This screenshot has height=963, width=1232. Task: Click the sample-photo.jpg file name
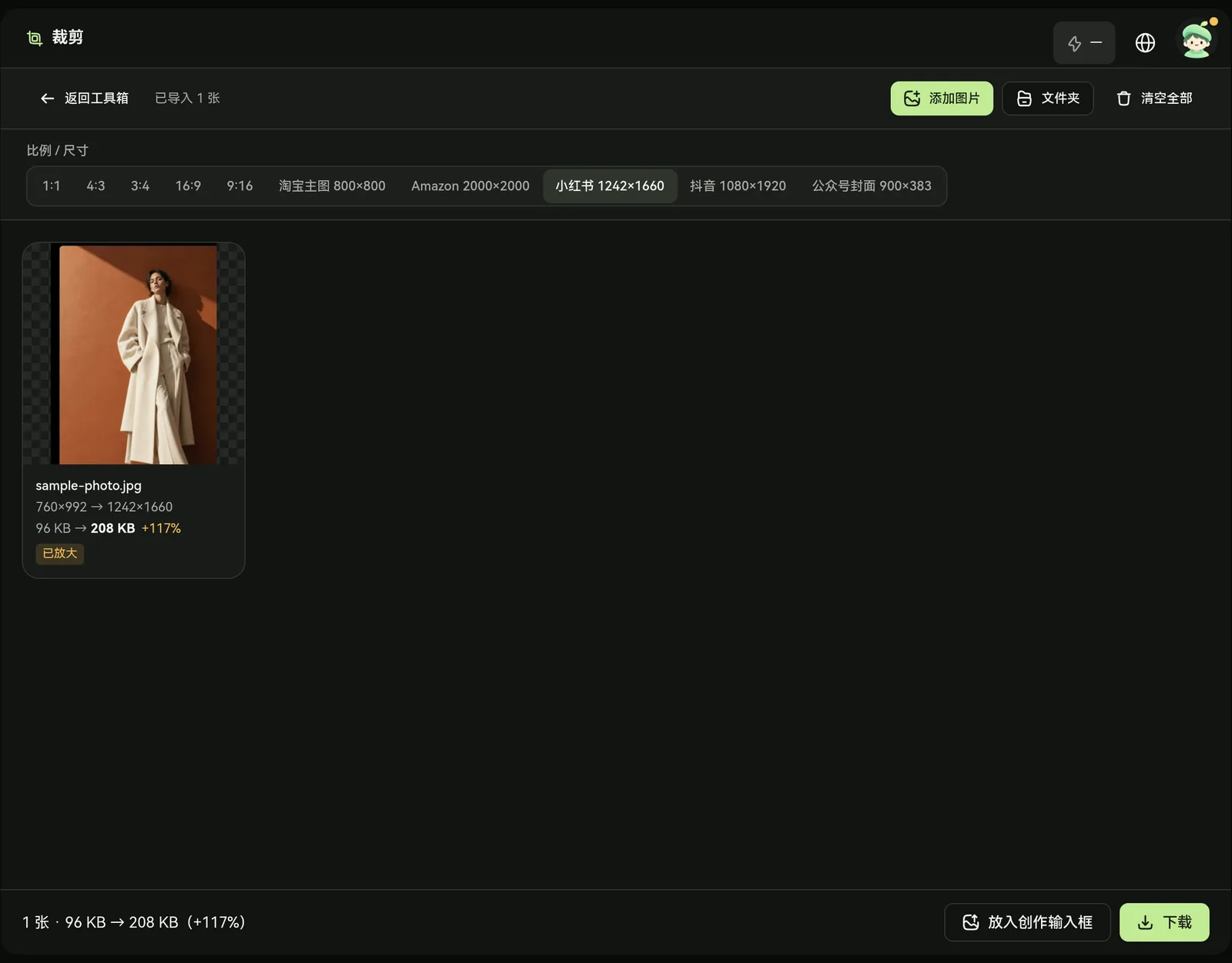[89, 486]
